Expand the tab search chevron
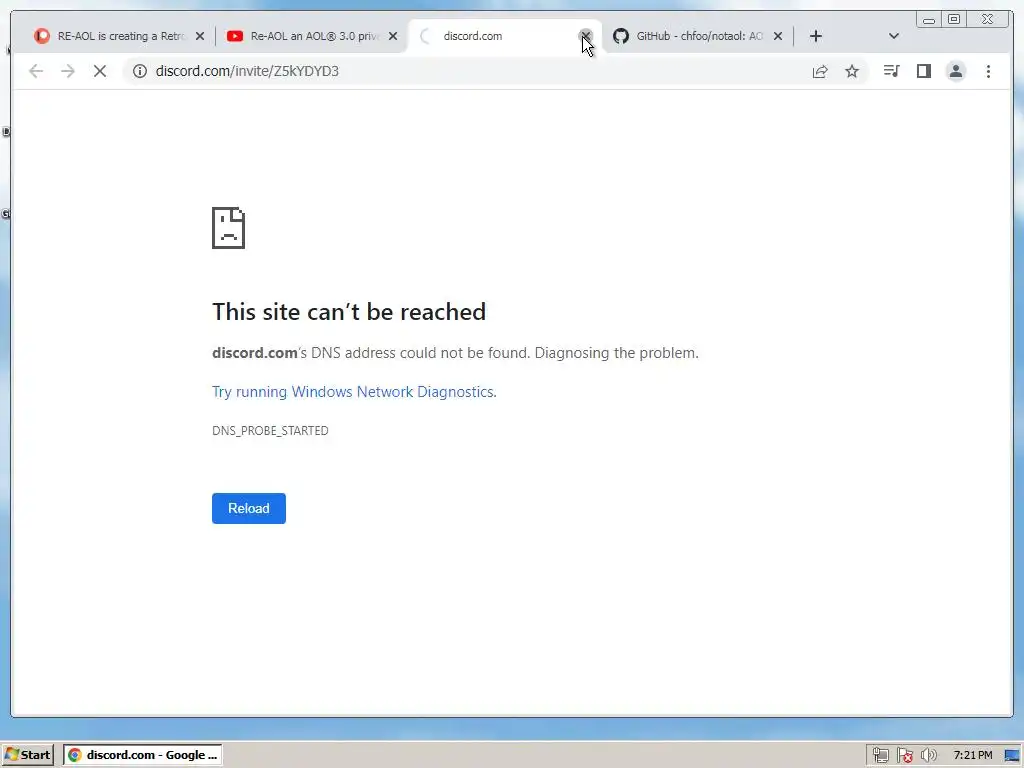Viewport: 1024px width, 768px height. 894,36
